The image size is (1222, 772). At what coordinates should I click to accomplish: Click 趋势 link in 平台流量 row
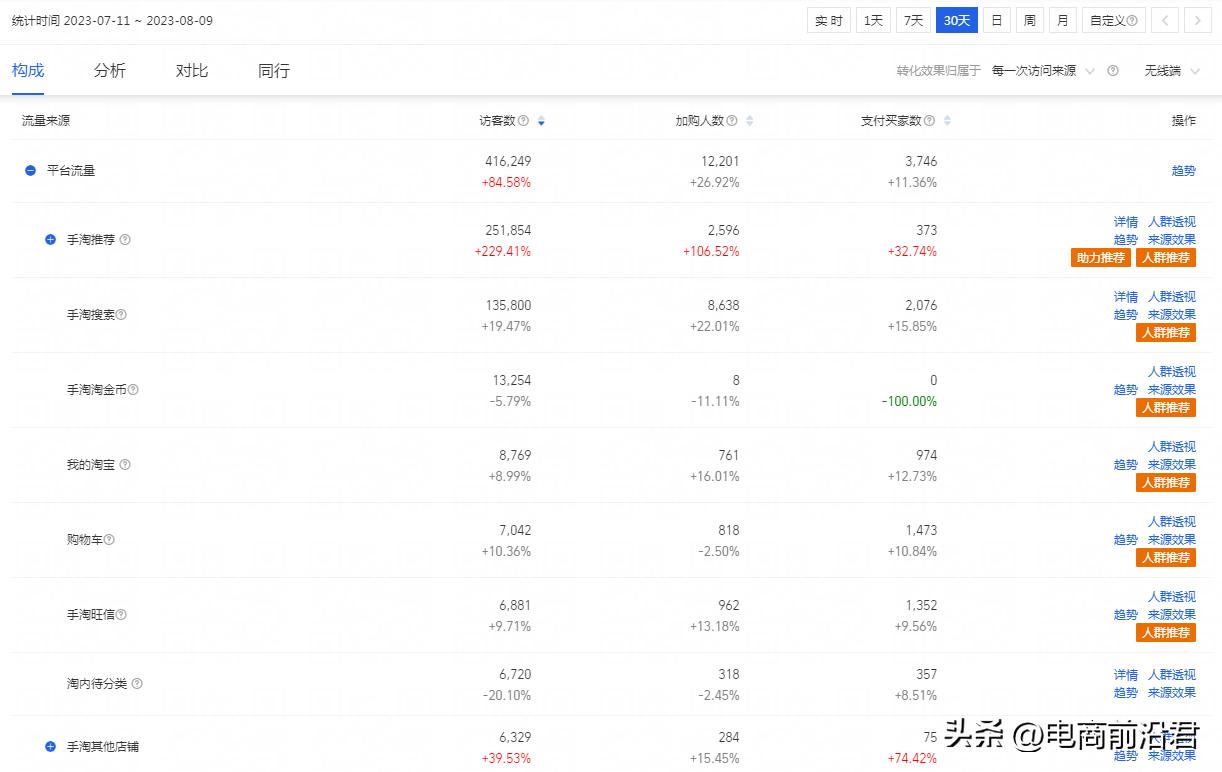click(x=1183, y=171)
